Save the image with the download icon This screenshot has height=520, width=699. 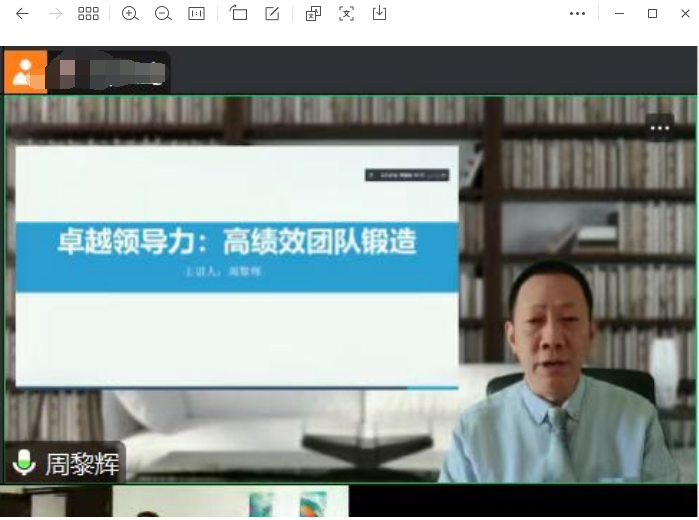coord(379,14)
